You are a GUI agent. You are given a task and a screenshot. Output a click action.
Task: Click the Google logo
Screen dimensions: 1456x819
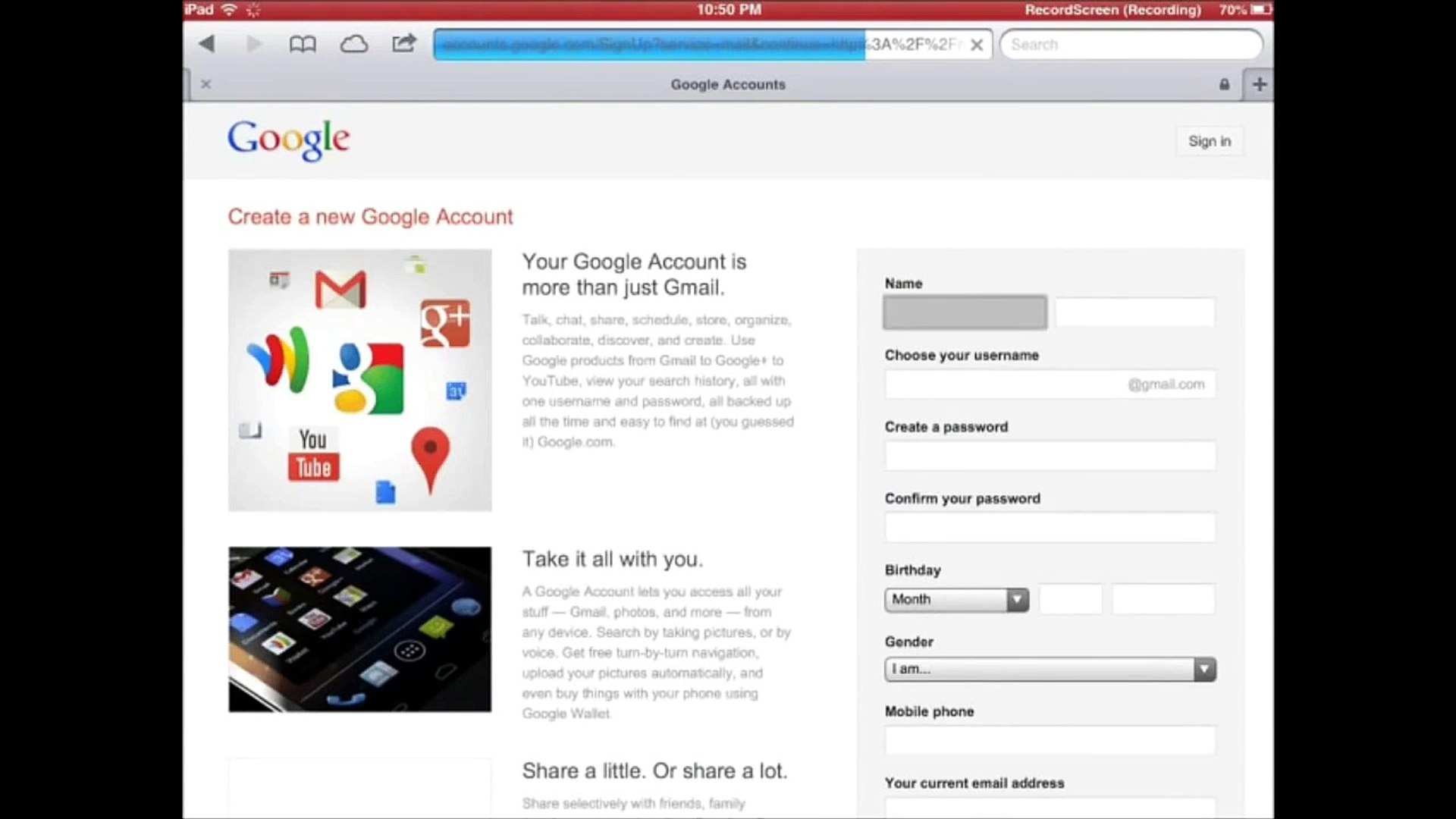tap(288, 140)
